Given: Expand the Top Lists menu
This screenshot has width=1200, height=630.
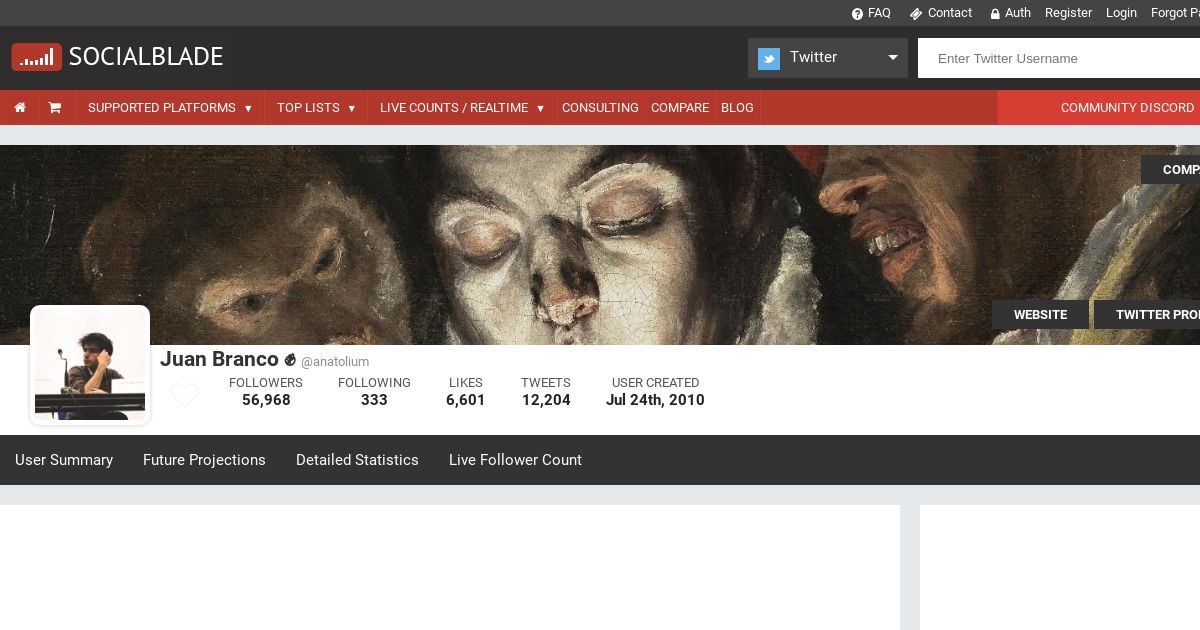Looking at the screenshot, I should [x=316, y=108].
